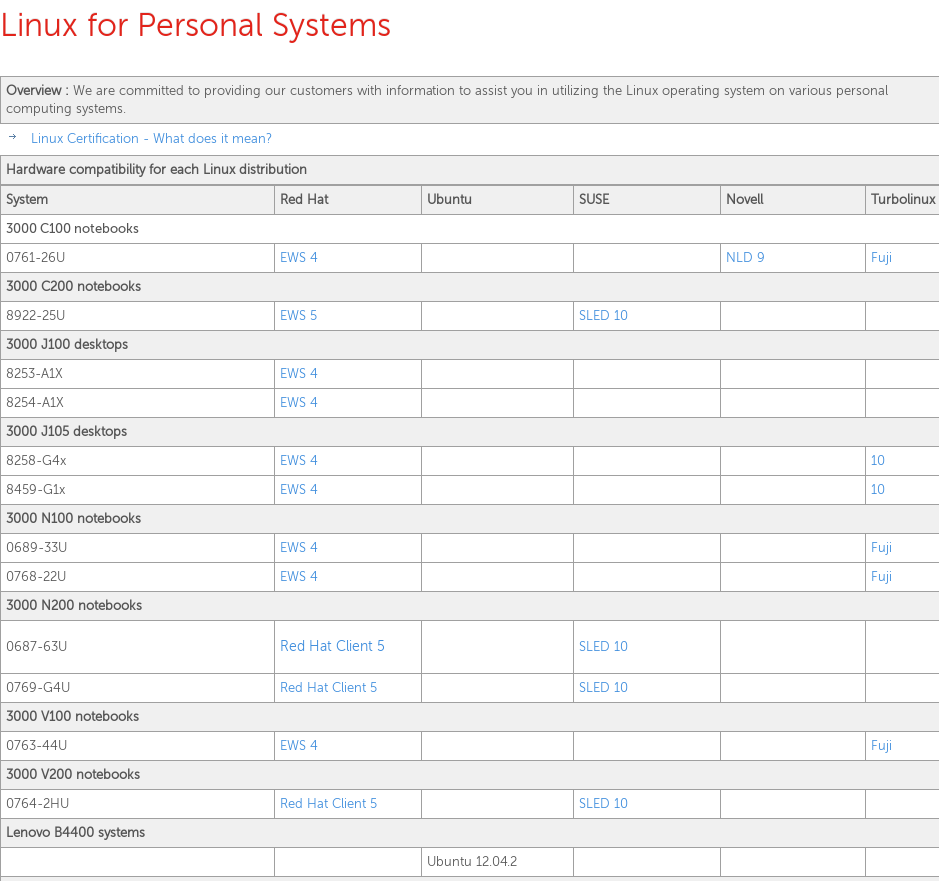
Task: Click system cell 0768-22U
Action: (x=137, y=576)
